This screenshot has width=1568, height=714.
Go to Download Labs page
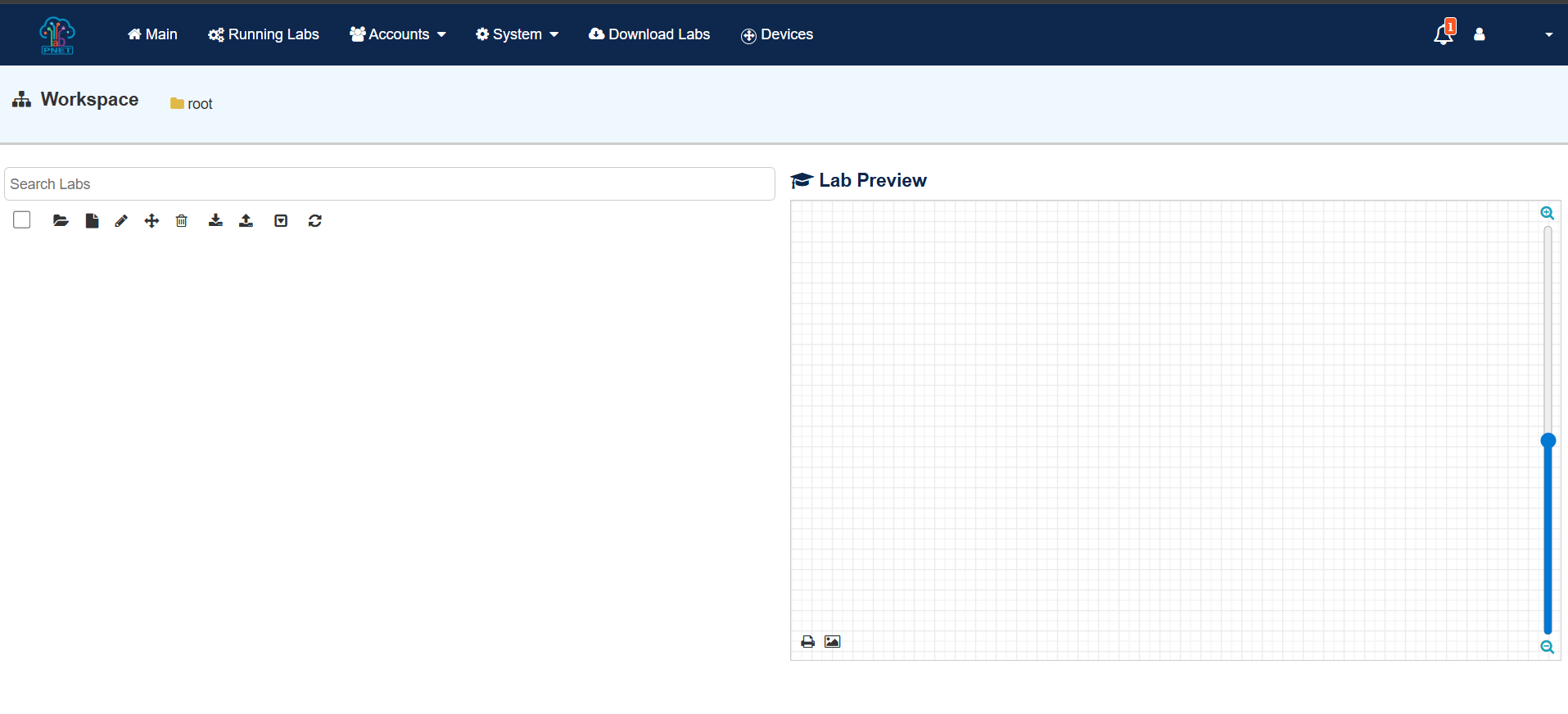649,34
